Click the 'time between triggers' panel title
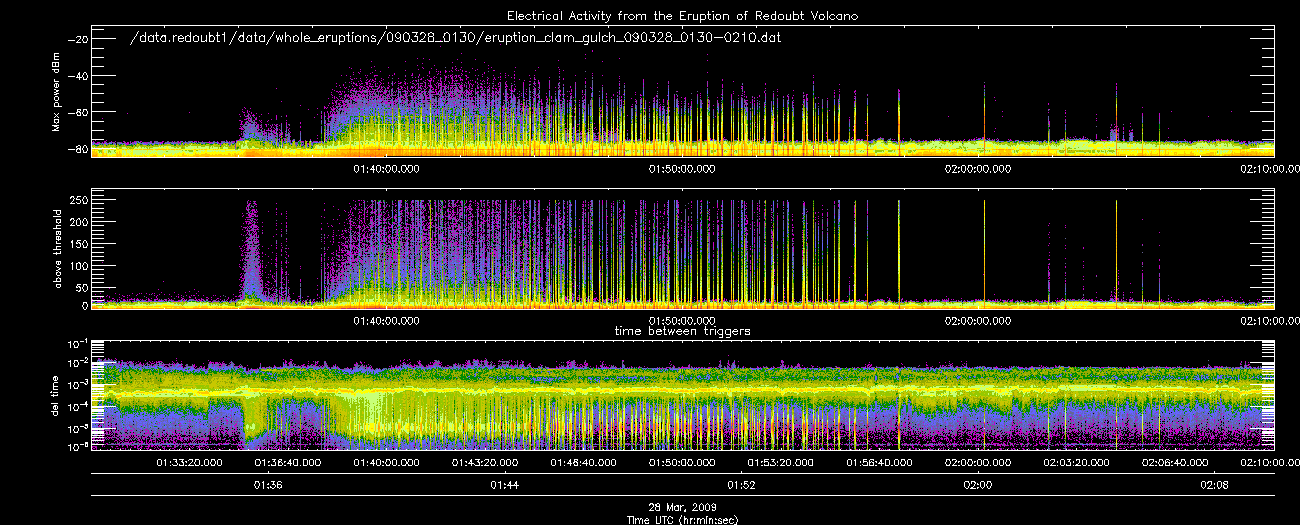 tap(682, 330)
